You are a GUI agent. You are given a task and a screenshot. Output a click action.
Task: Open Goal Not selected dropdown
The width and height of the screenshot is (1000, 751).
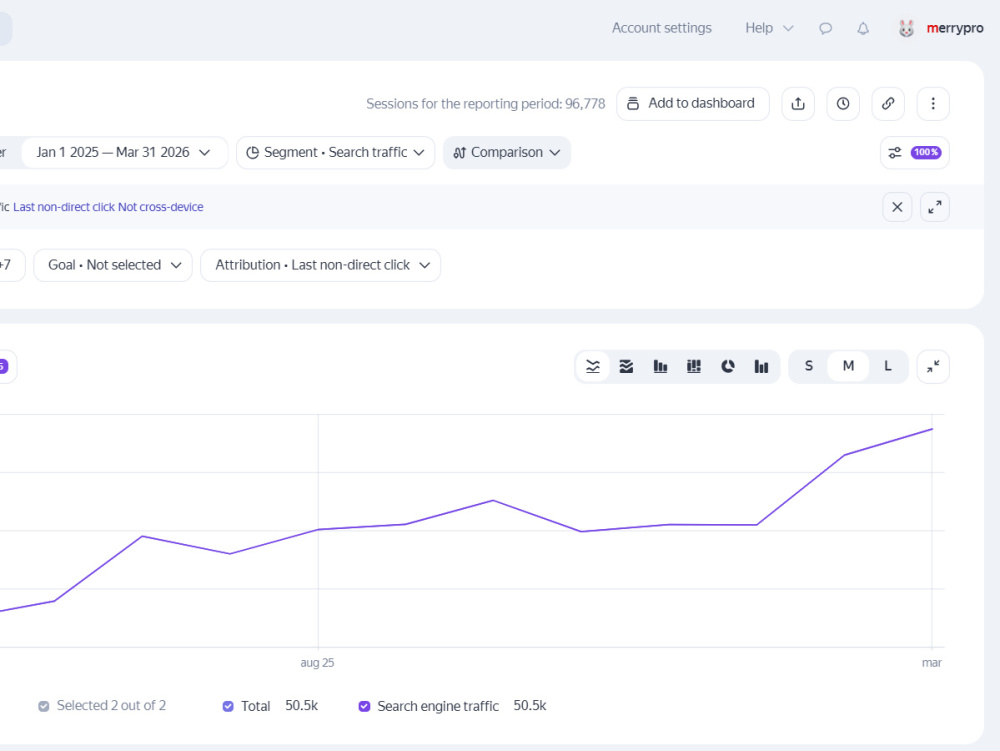[x=113, y=265]
